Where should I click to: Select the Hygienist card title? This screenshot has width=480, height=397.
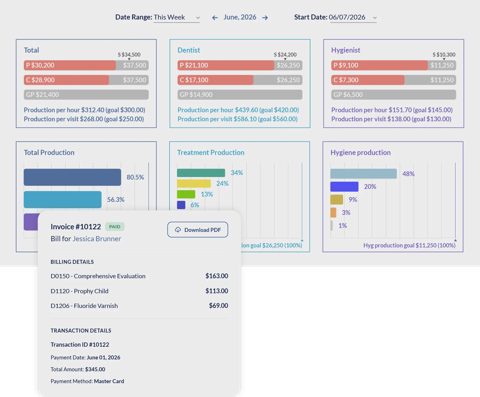tap(345, 50)
